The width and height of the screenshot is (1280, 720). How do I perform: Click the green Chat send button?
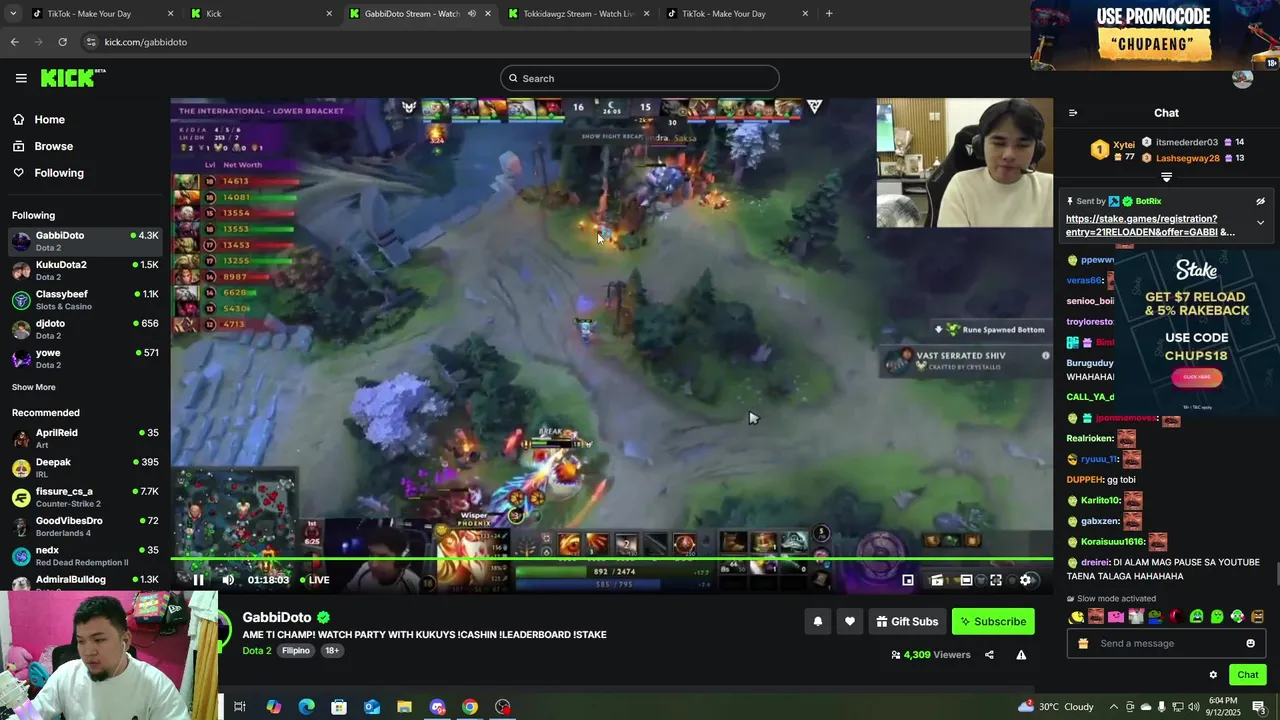pos(1247,675)
